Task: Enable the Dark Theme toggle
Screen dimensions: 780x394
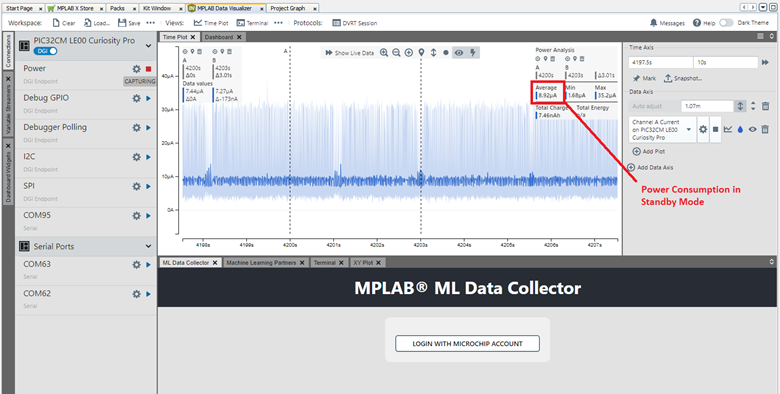Action: tap(726, 23)
